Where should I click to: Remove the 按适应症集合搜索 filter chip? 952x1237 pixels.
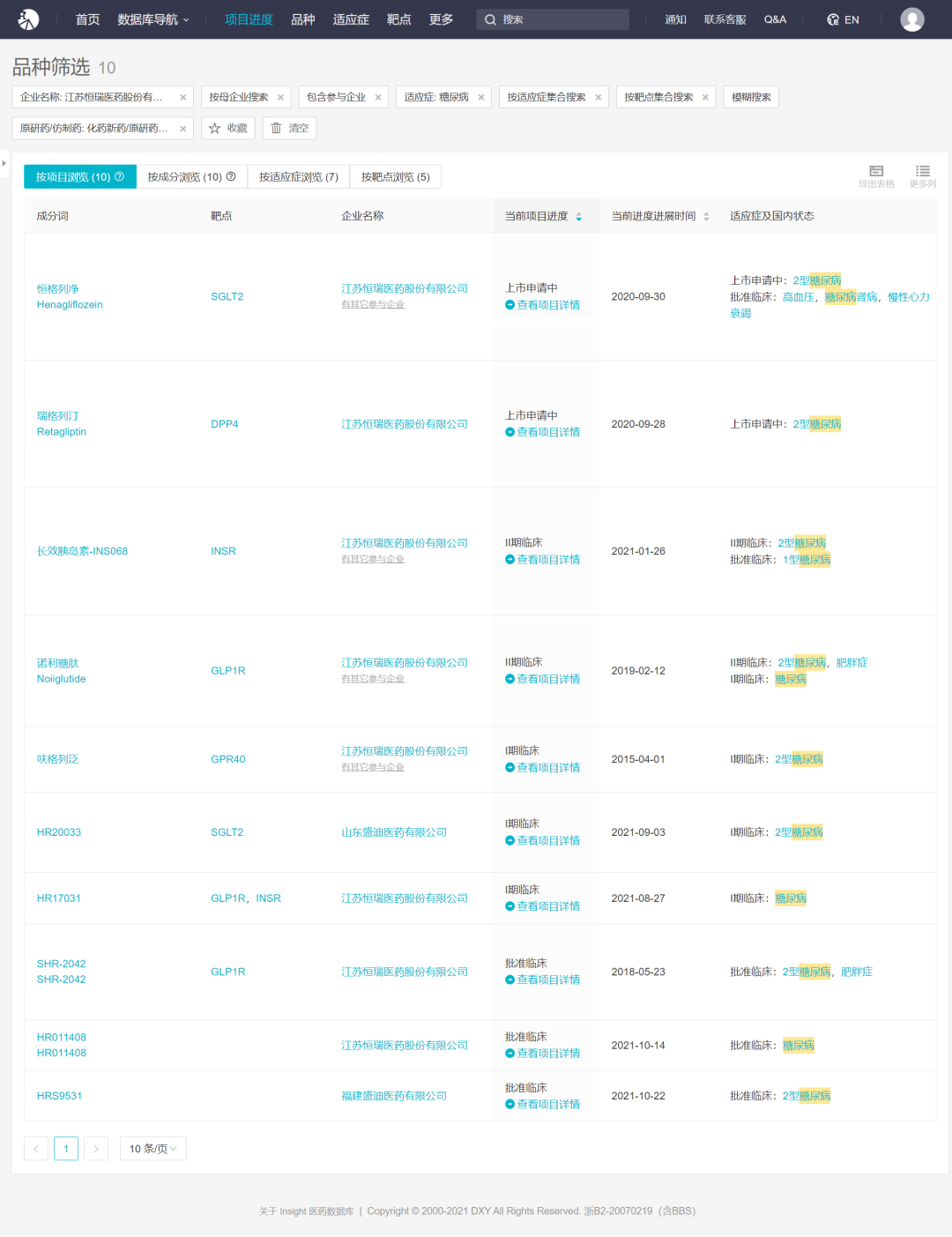(x=599, y=98)
